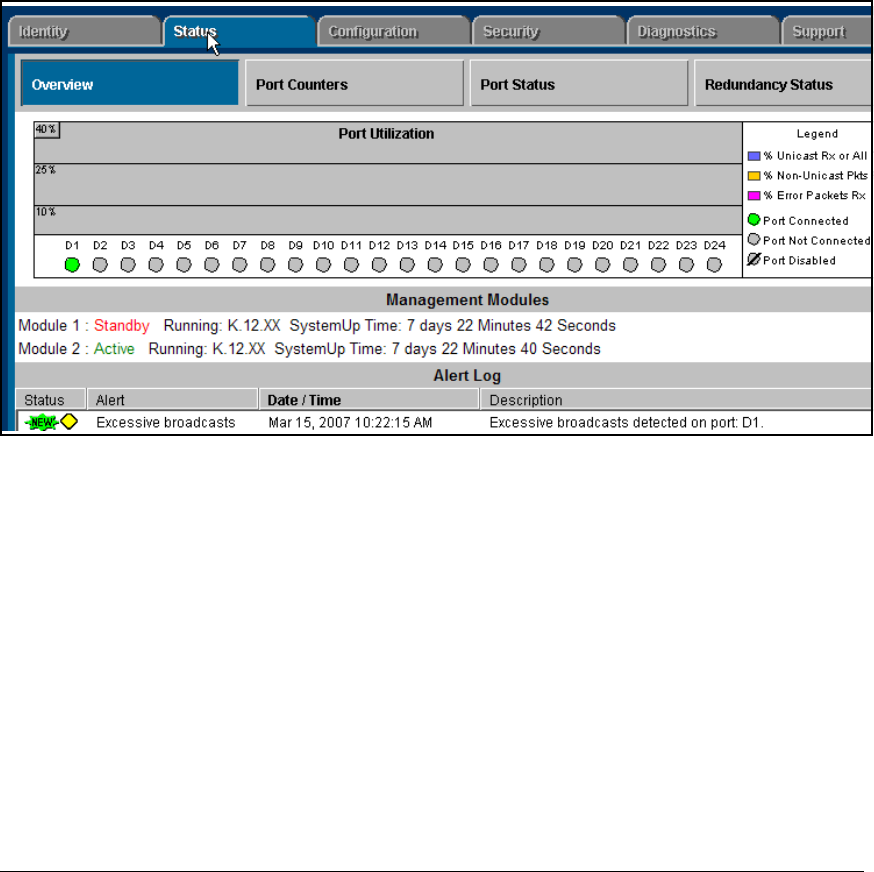
Task: Click the D20 port indicator
Action: pyautogui.click(x=603, y=265)
